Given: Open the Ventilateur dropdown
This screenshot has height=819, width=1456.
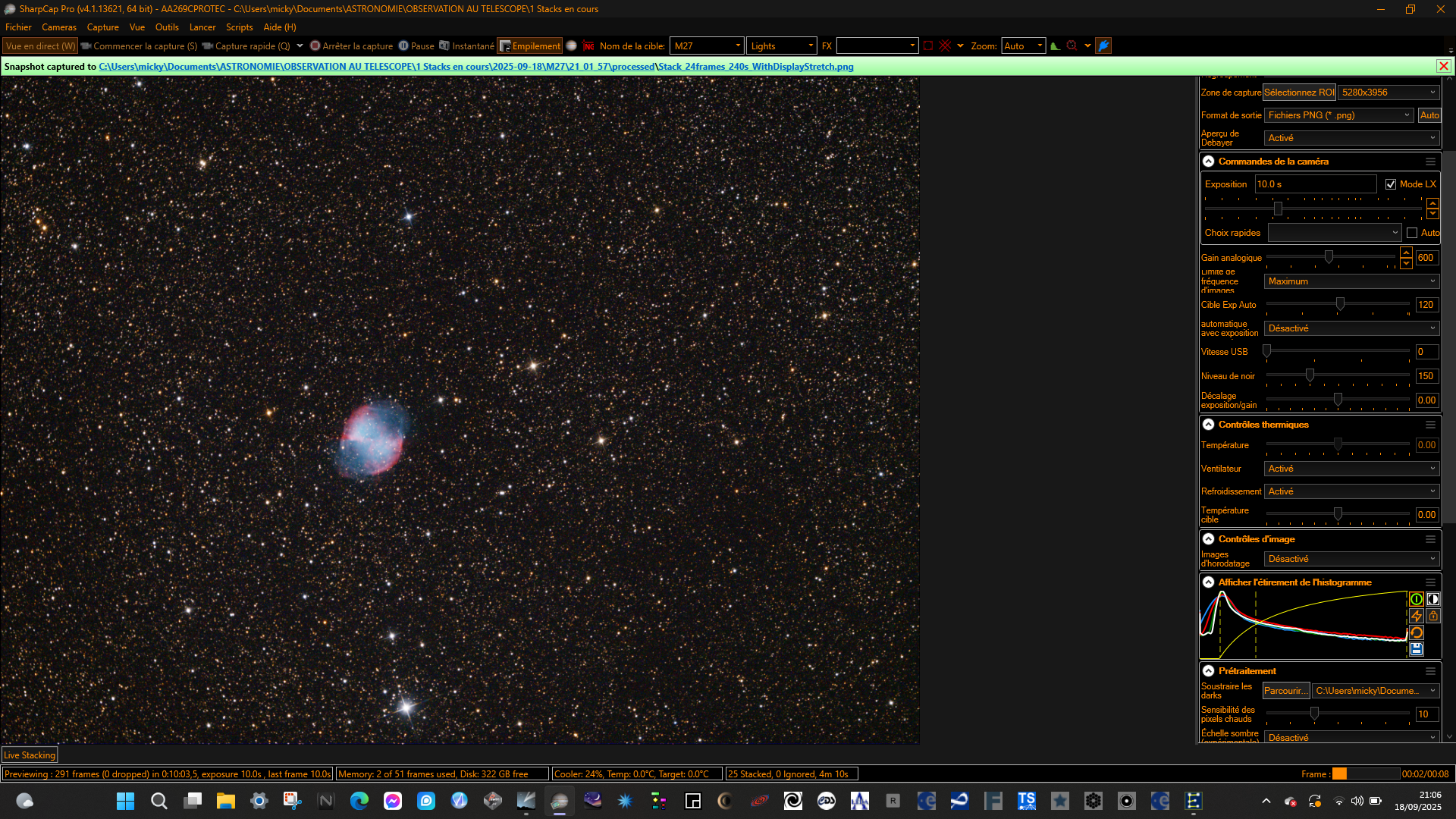Looking at the screenshot, I should tap(1351, 469).
